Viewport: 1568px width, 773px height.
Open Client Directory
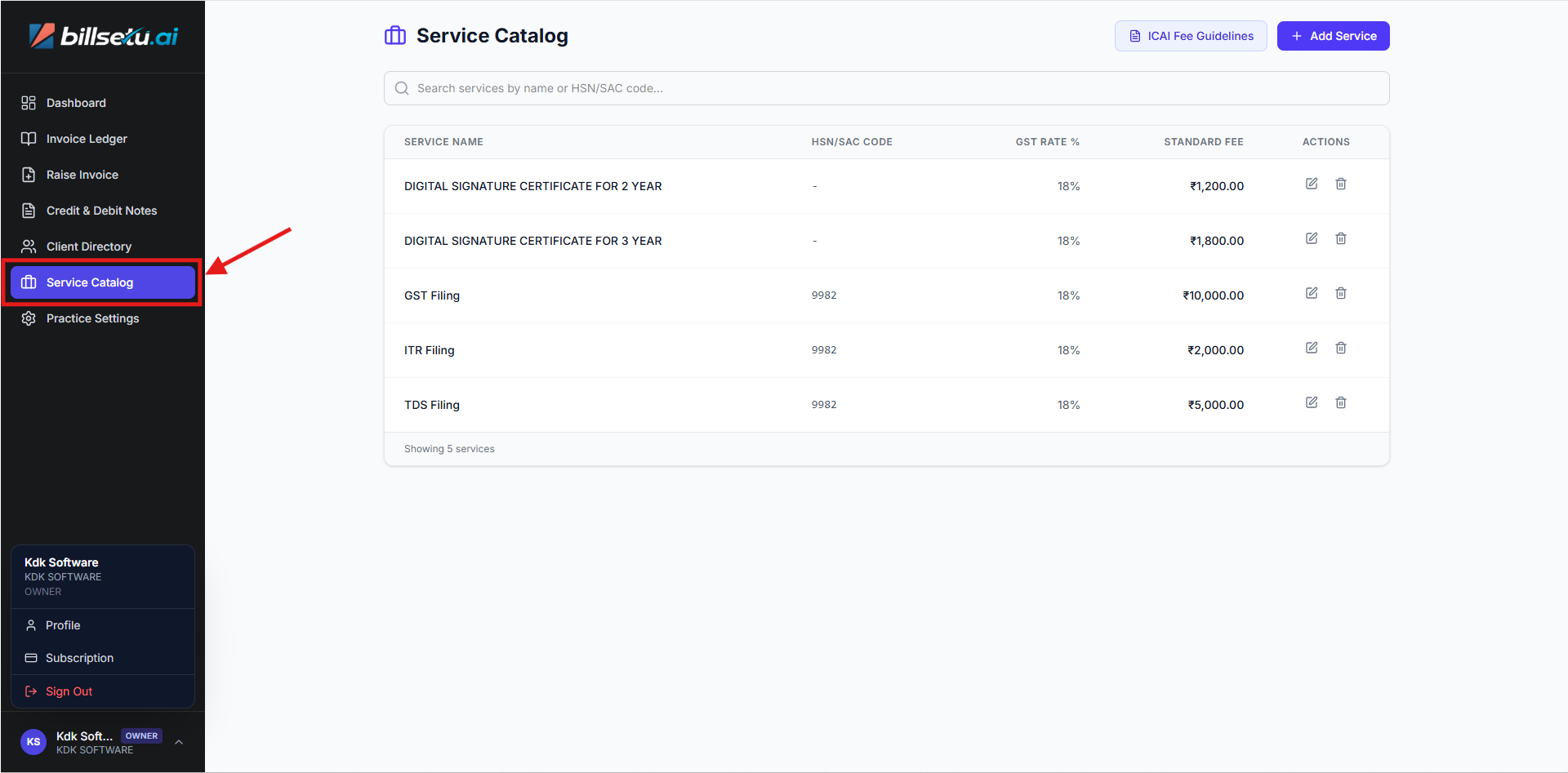pyautogui.click(x=88, y=247)
